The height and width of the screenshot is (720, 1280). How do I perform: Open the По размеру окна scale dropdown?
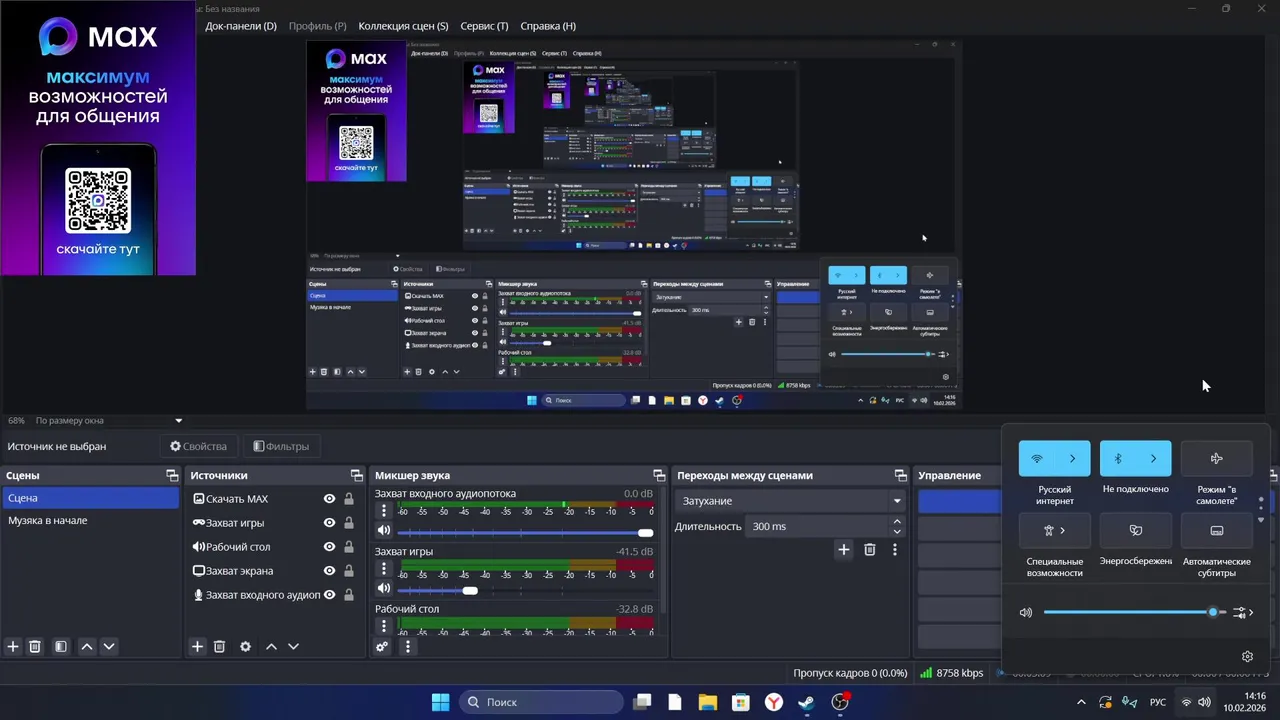point(110,421)
